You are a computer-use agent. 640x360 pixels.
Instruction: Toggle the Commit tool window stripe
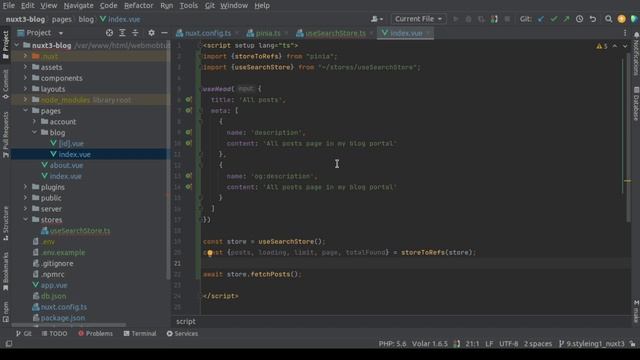5,84
